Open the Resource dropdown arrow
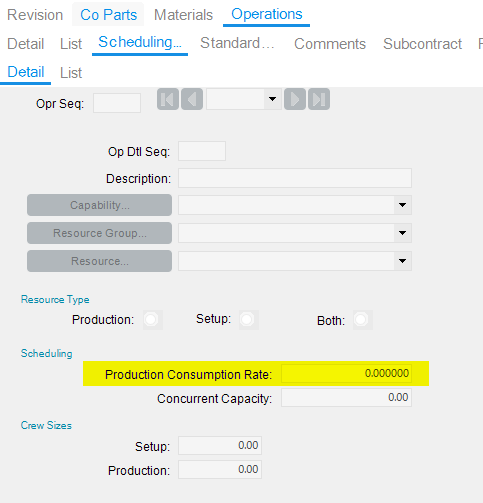Image resolution: width=483 pixels, height=503 pixels. (402, 261)
